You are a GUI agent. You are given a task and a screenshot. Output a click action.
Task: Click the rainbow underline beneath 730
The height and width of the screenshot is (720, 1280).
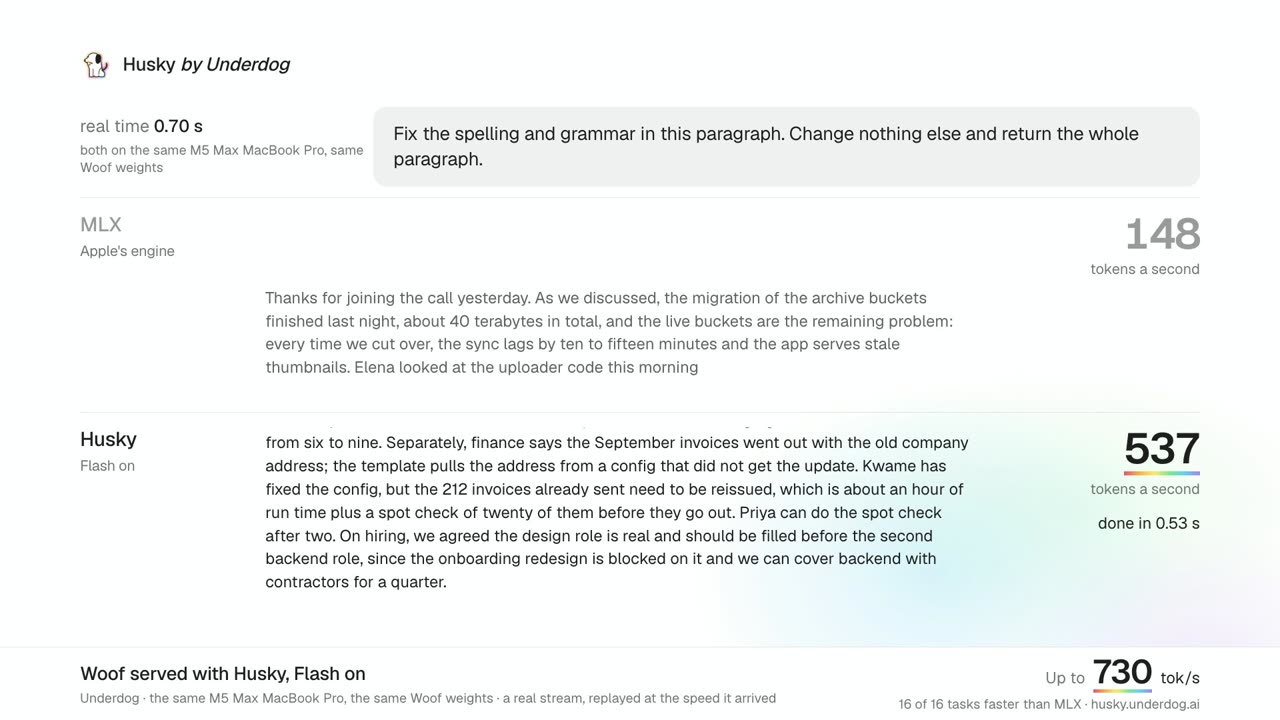click(x=1122, y=691)
